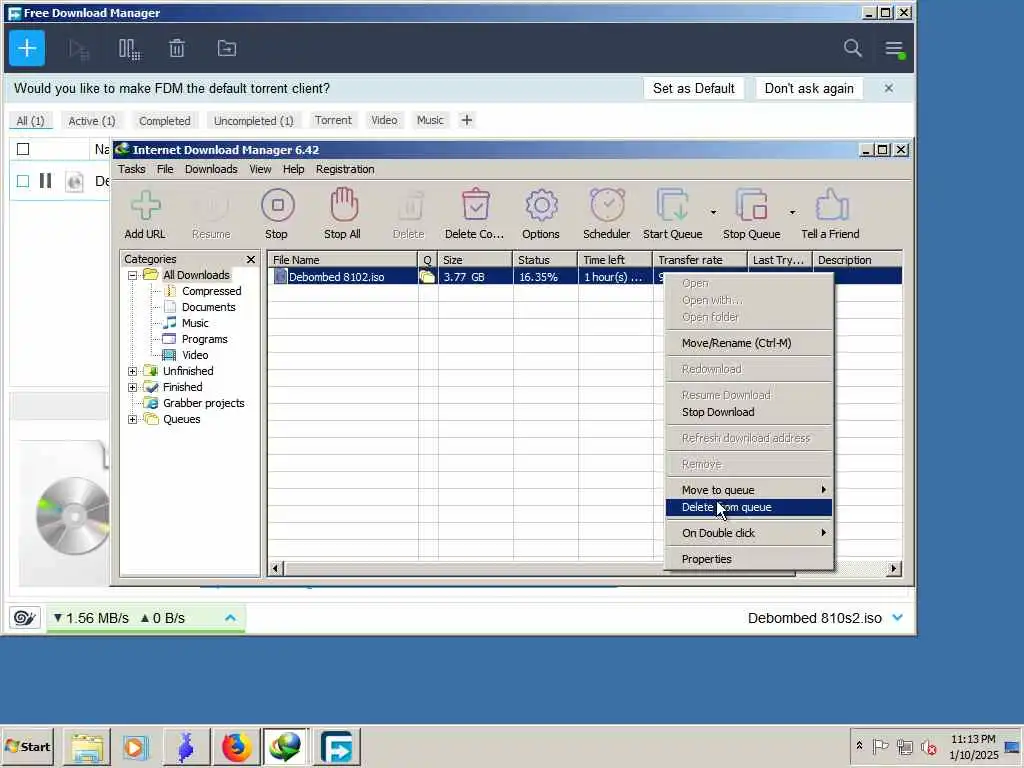Image resolution: width=1024 pixels, height=768 pixels.
Task: Click the FDM pause-all toolbar icon
Action: [129, 48]
